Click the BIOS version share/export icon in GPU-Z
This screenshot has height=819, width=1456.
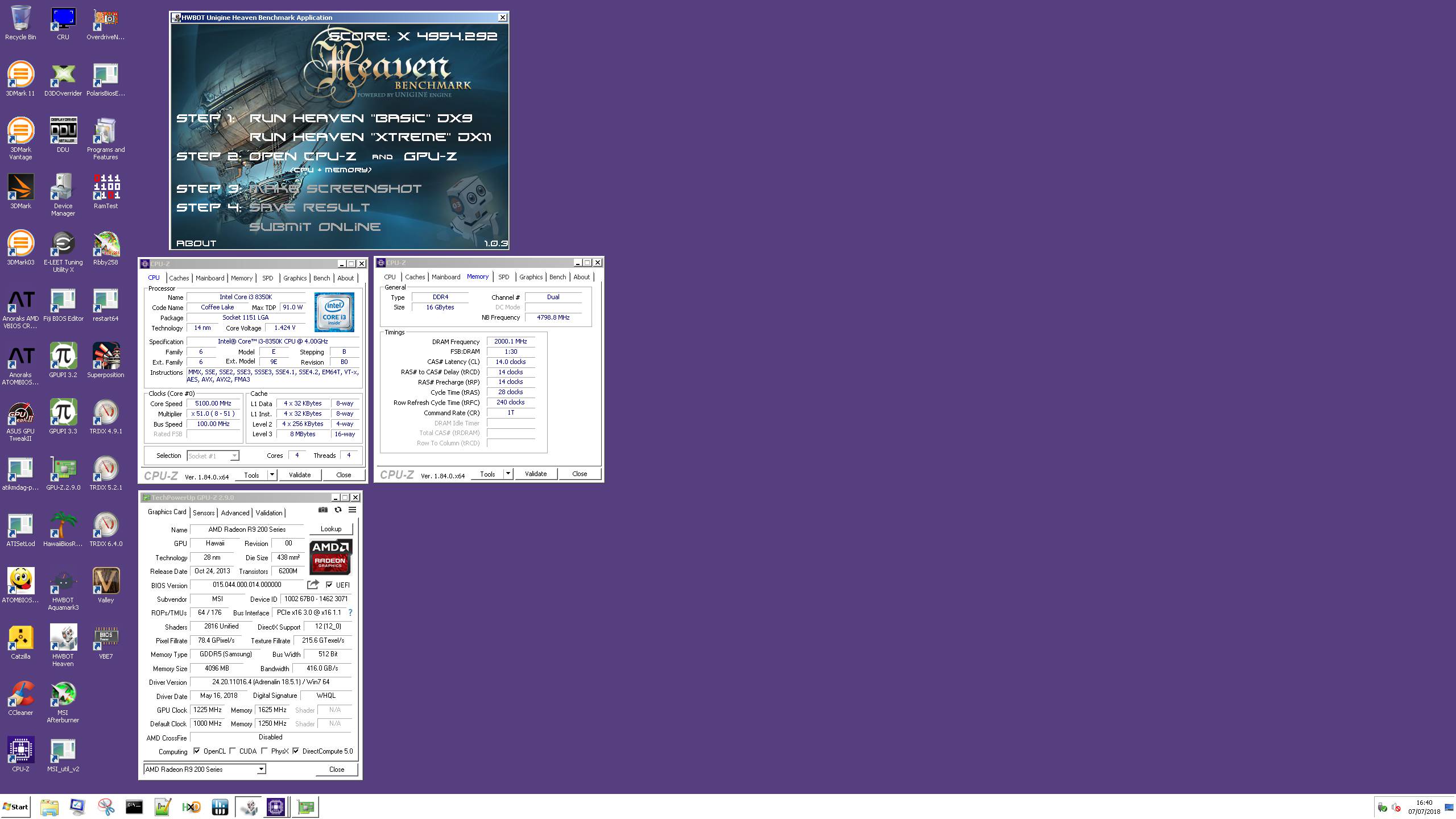pos(313,584)
